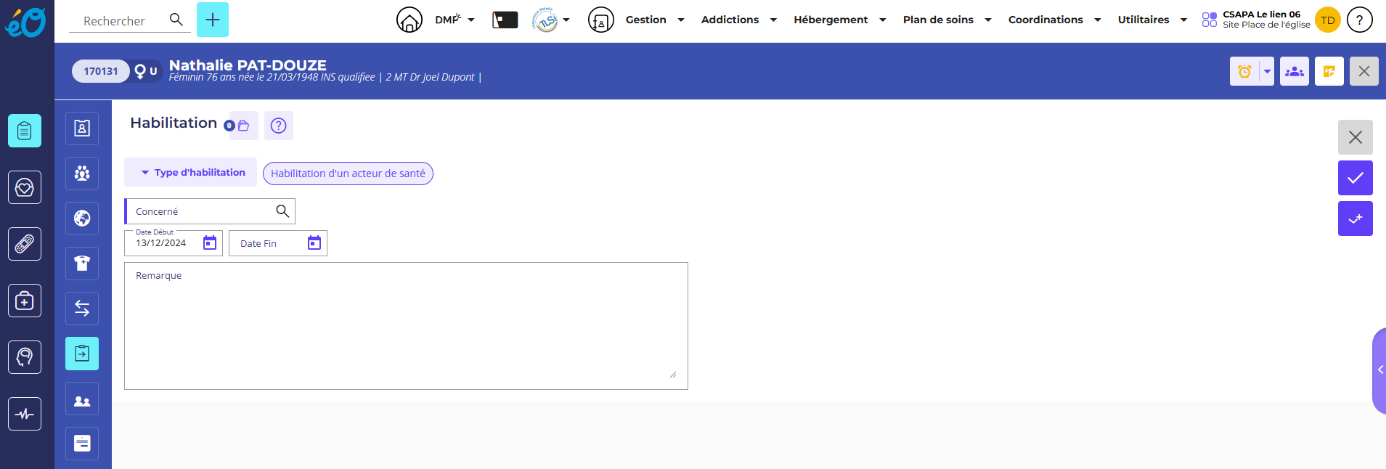Click the home icon in top bar
The image size is (1386, 469).
(408, 20)
